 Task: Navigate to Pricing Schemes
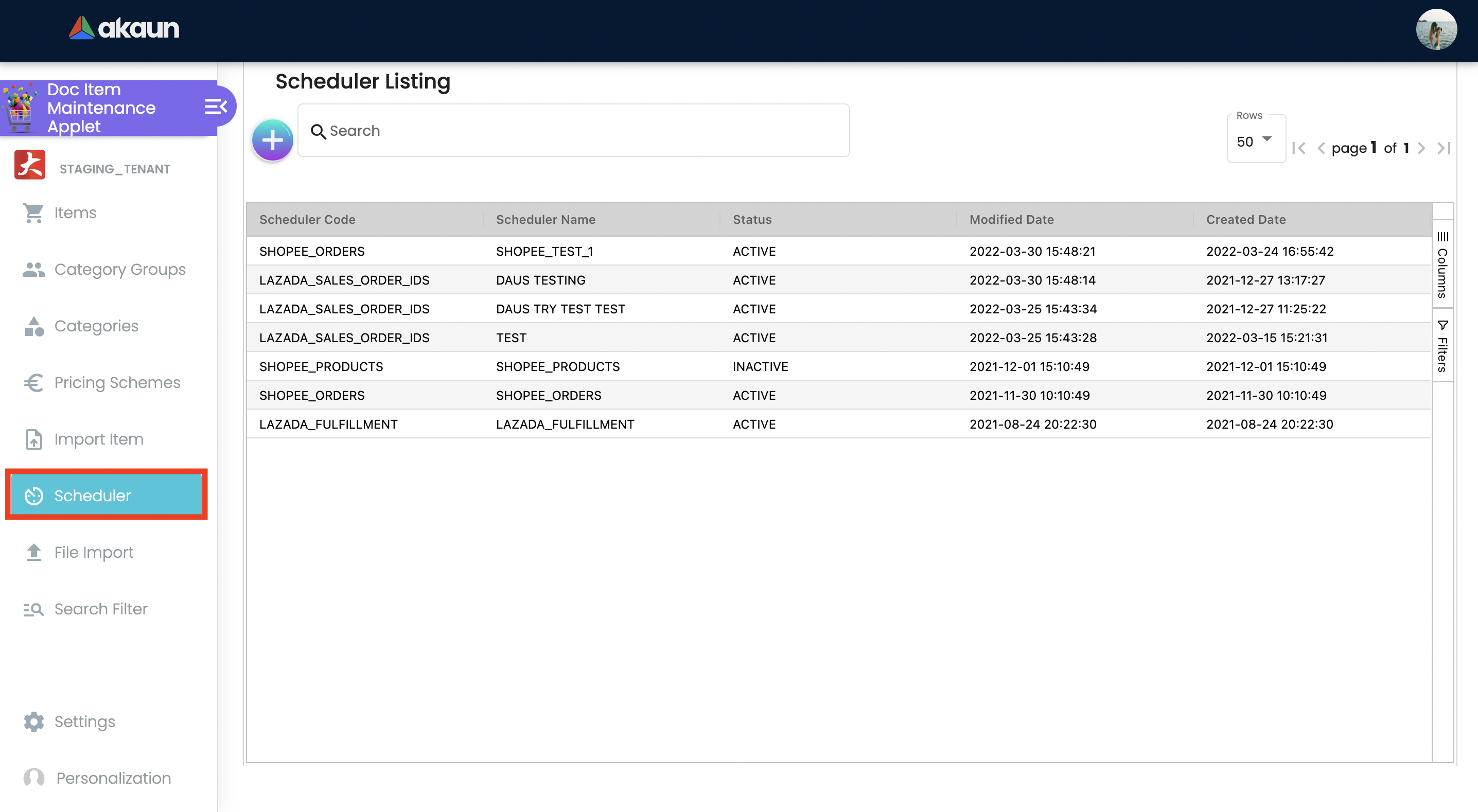coord(117,382)
